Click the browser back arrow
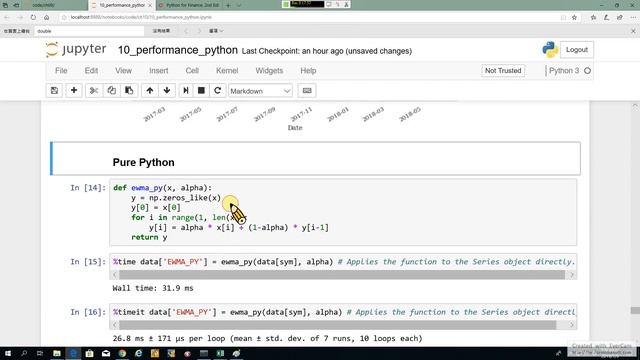 (7, 17)
